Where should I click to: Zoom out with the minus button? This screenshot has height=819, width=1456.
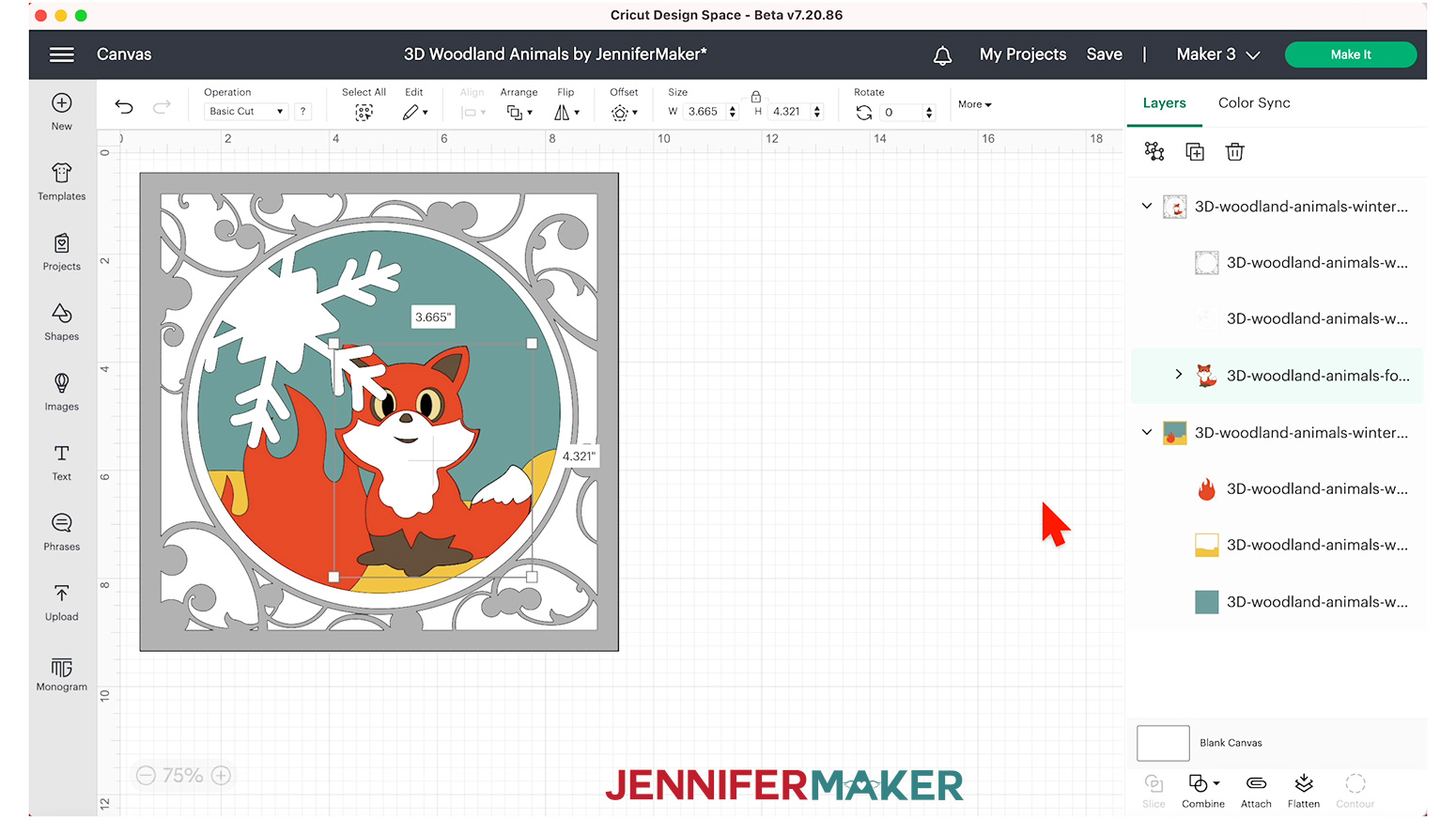(146, 776)
